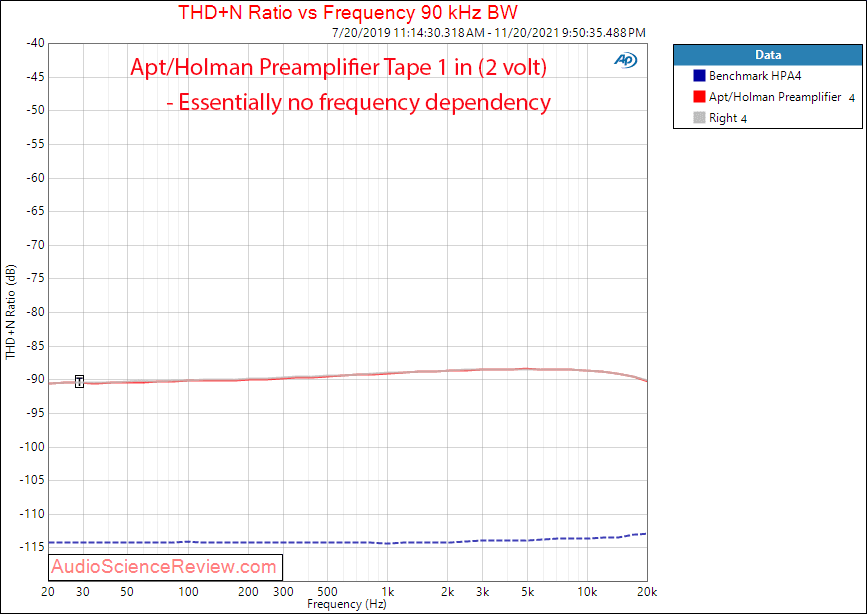Click the Frequency (Hz) axis label
867x614 pixels.
pos(347,604)
